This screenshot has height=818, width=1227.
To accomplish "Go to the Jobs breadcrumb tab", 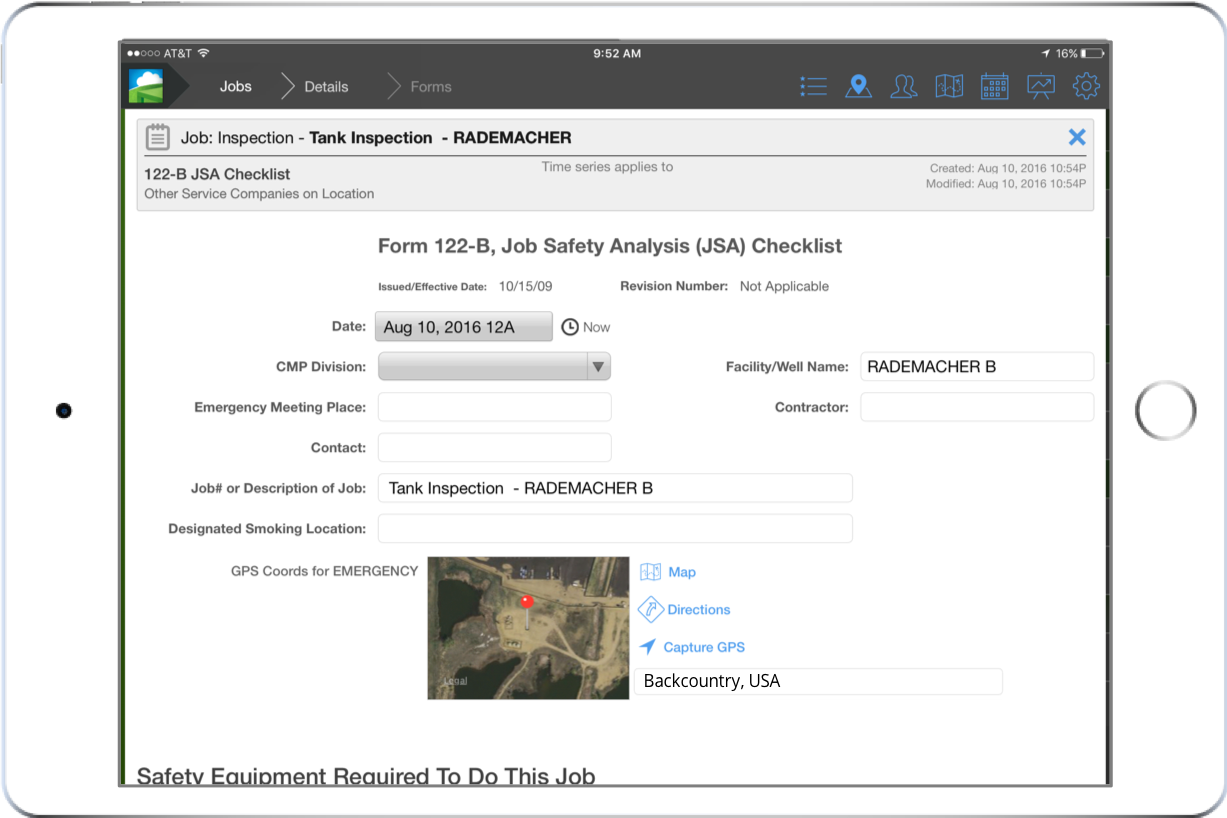I will (x=236, y=87).
